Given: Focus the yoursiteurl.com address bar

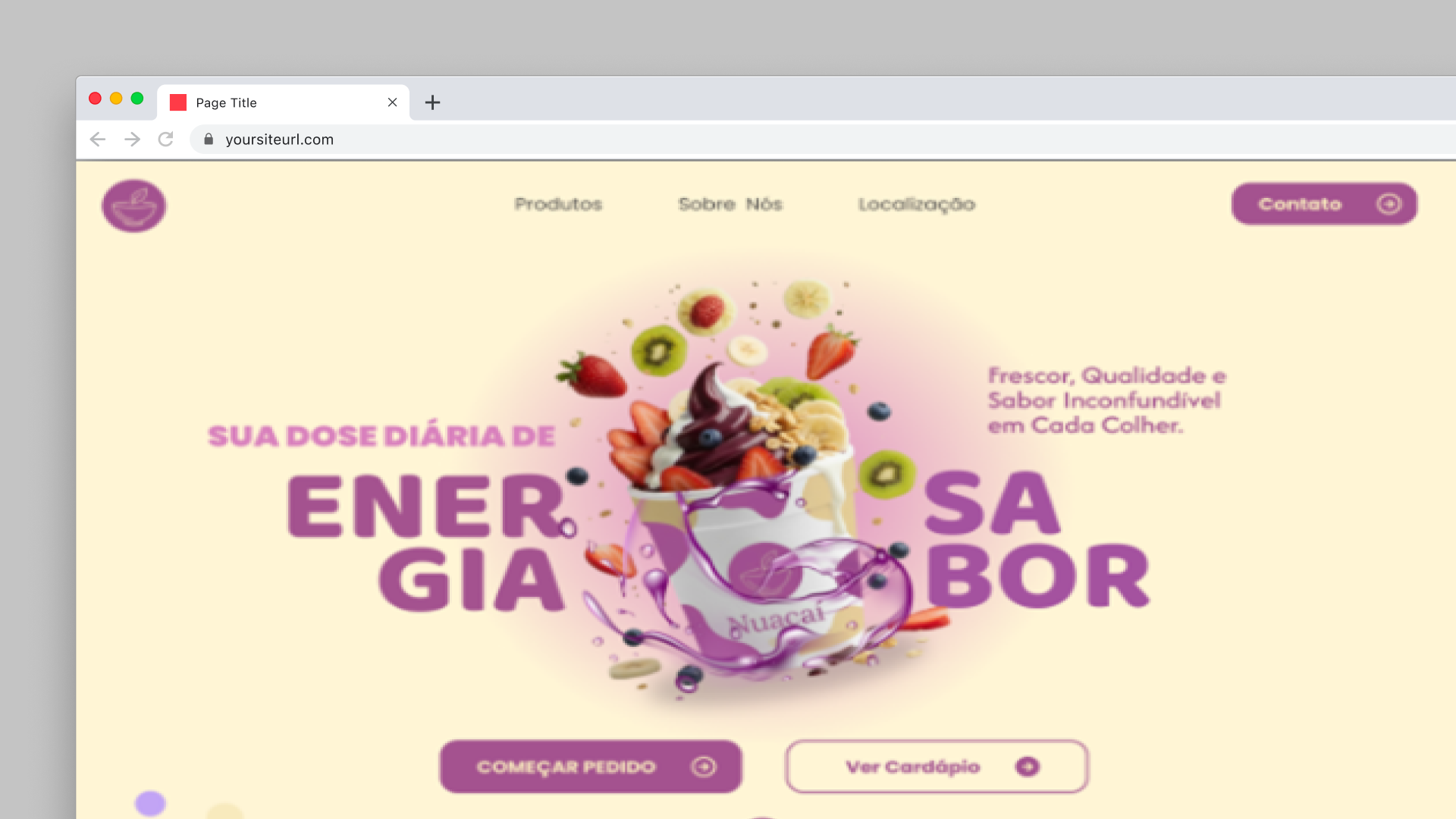Looking at the screenshot, I should [827, 140].
